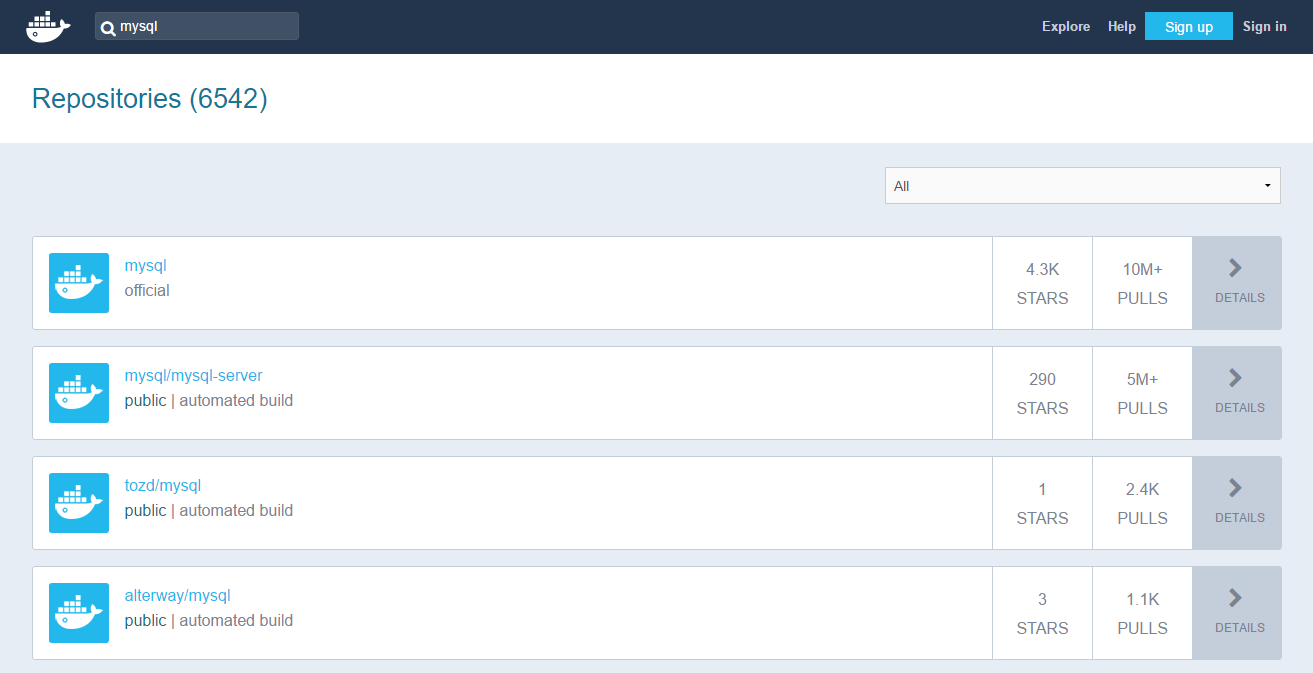Click the whale thumbnail for alterway/mysql

(x=79, y=613)
